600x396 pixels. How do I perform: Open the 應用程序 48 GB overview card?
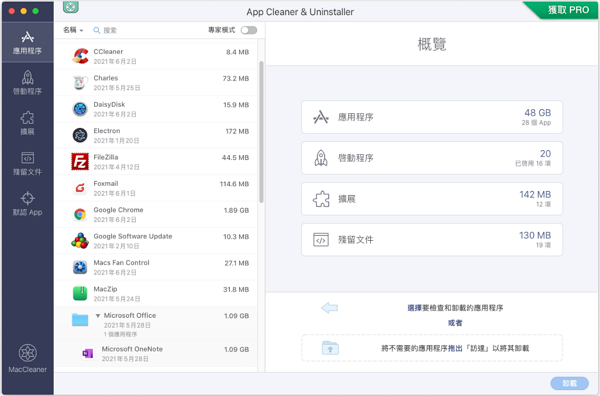coord(432,117)
